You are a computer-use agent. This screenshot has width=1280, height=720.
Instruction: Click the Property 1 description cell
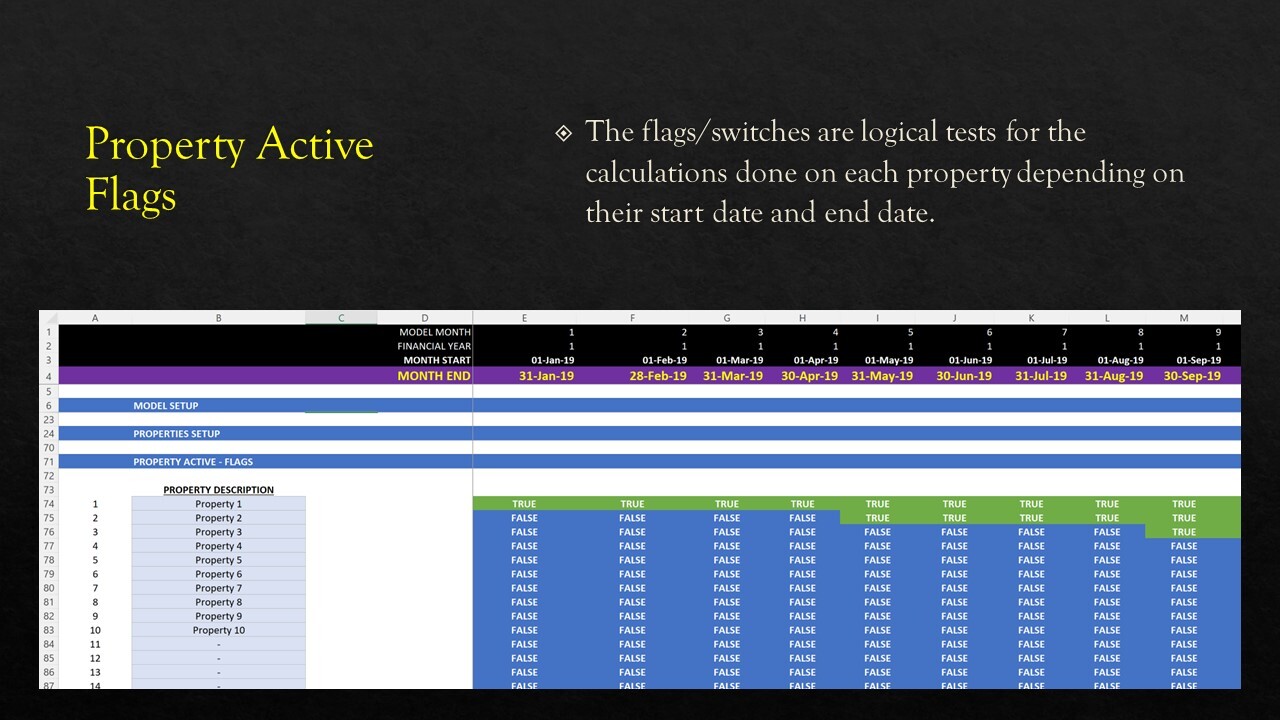click(218, 504)
